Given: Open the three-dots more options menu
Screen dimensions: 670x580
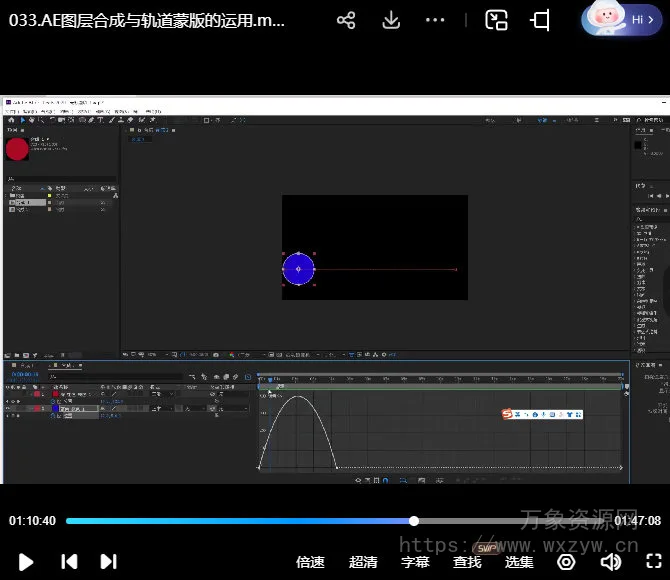Looking at the screenshot, I should coord(435,20).
